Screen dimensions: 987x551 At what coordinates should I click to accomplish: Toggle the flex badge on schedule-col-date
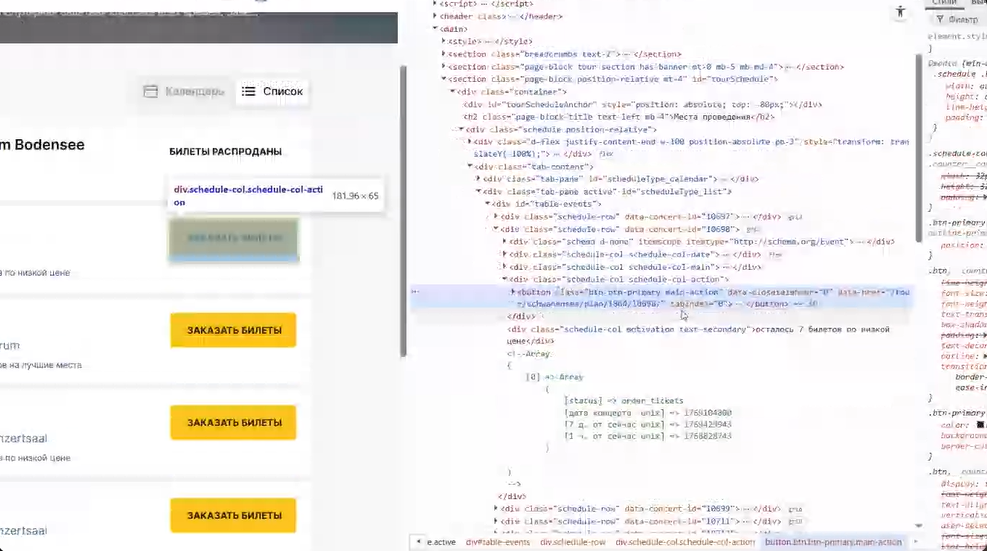[775, 254]
